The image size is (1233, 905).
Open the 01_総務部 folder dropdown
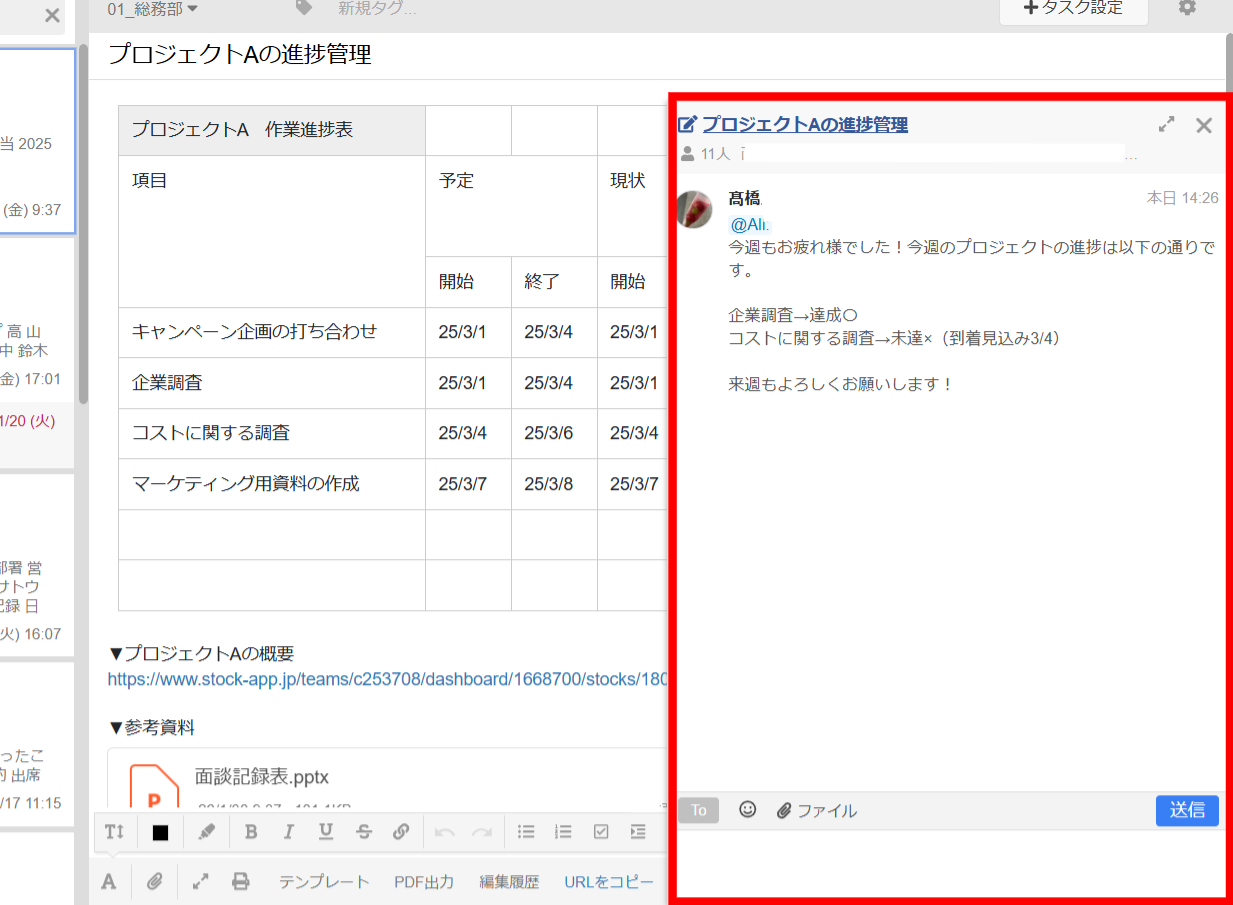point(146,8)
